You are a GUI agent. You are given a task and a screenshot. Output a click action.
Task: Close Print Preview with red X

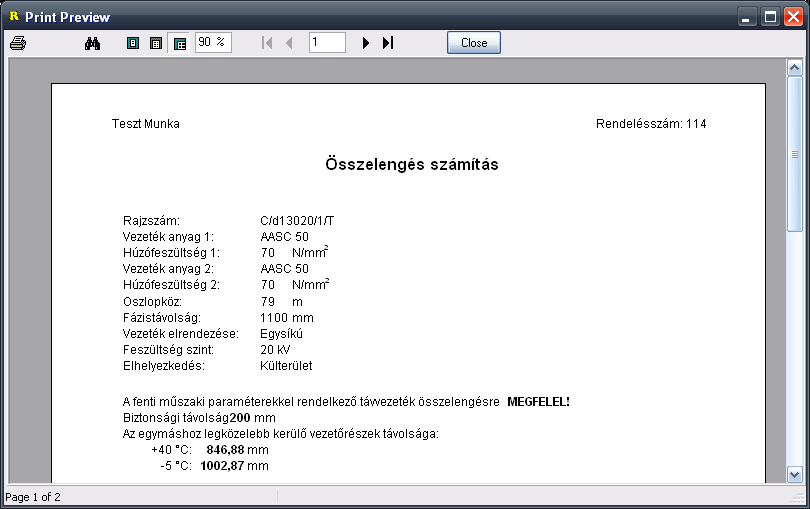pyautogui.click(x=793, y=17)
